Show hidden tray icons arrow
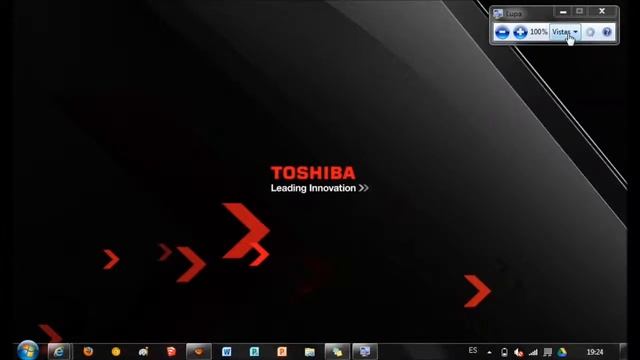The image size is (640, 360). point(489,352)
